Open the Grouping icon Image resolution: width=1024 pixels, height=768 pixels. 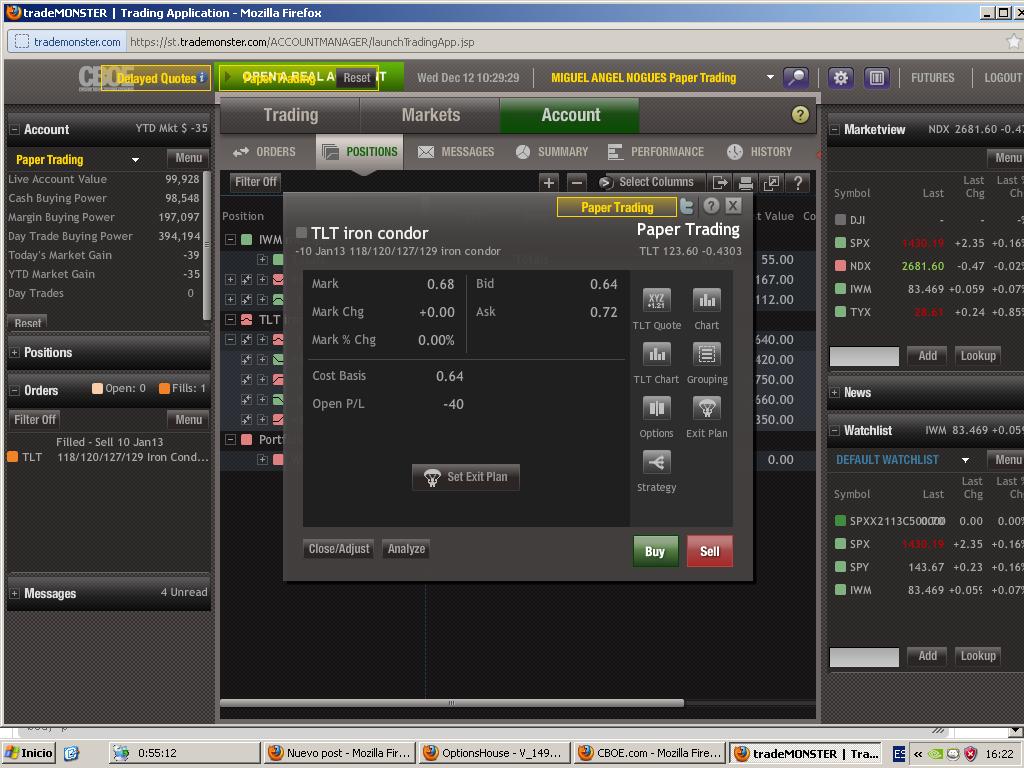(706, 355)
